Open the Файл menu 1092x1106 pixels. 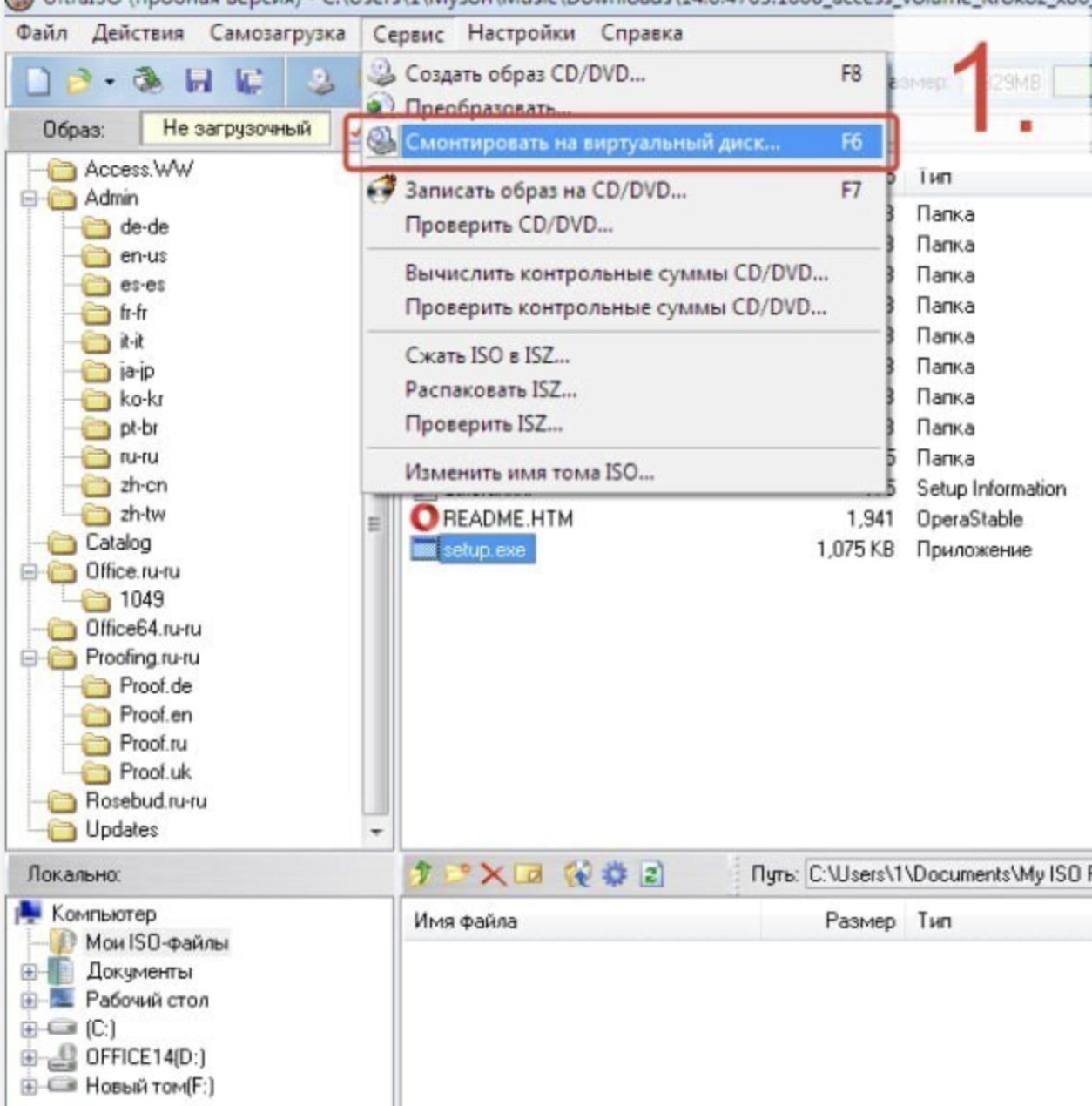[x=42, y=33]
